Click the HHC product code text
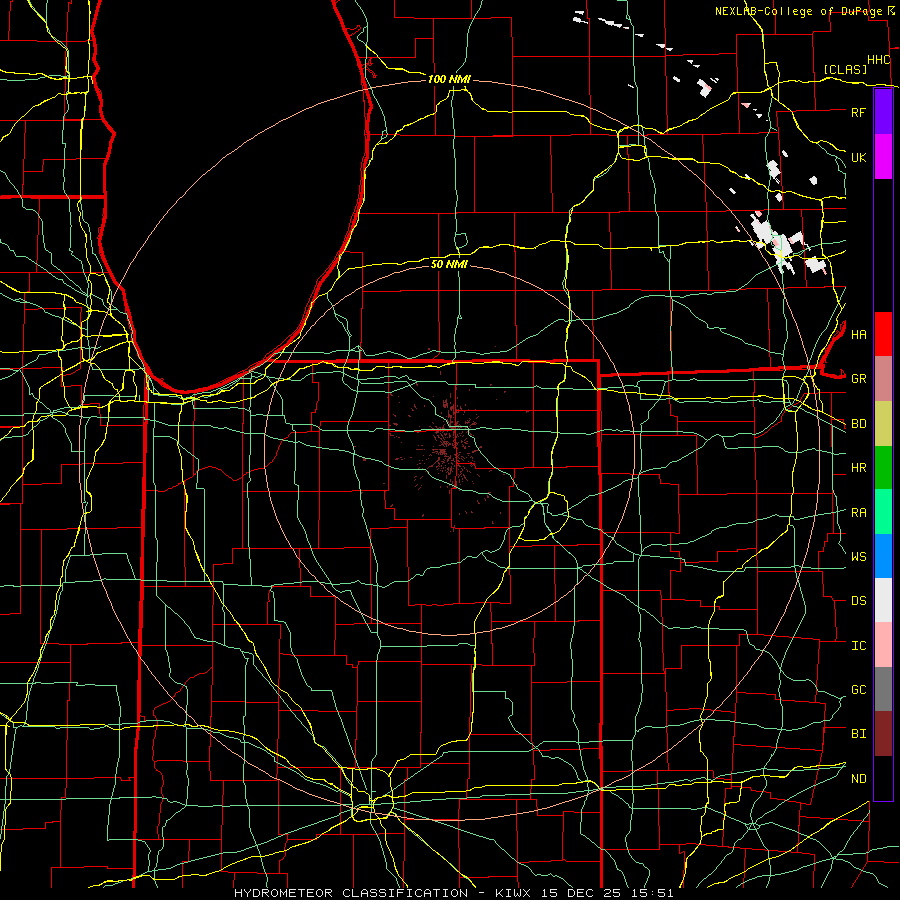The image size is (900, 900). click(x=878, y=60)
